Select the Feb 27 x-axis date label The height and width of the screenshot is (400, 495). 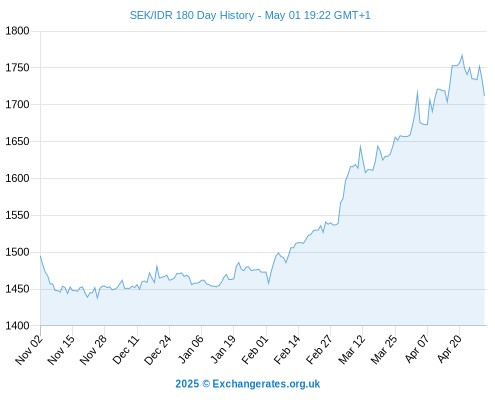319,350
